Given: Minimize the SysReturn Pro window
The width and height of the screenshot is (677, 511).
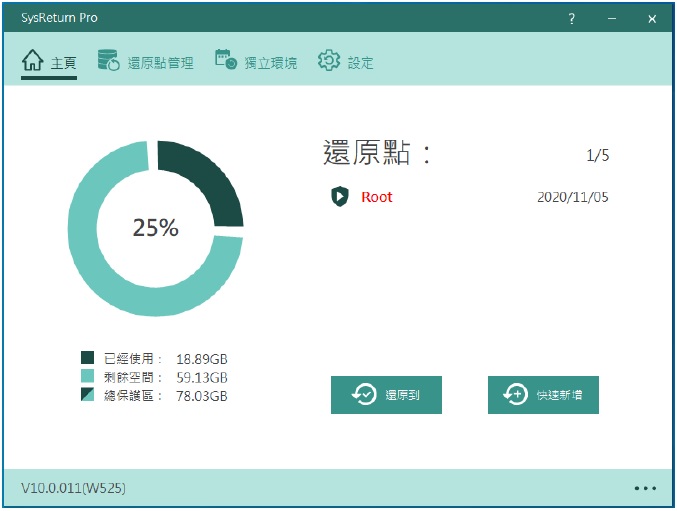Looking at the screenshot, I should click(612, 19).
